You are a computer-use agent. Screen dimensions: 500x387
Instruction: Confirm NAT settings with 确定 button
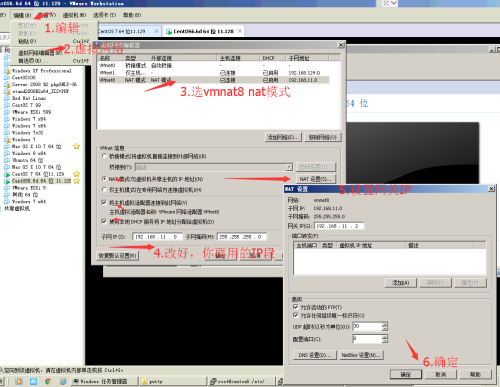pyautogui.click(x=406, y=374)
